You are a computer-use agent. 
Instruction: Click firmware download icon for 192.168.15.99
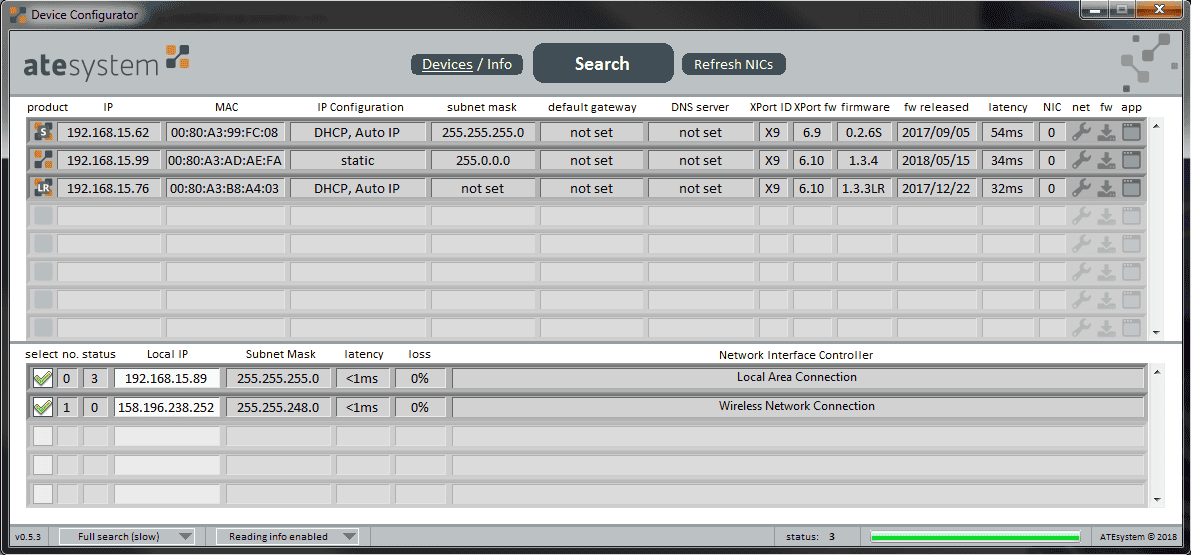(x=1107, y=161)
